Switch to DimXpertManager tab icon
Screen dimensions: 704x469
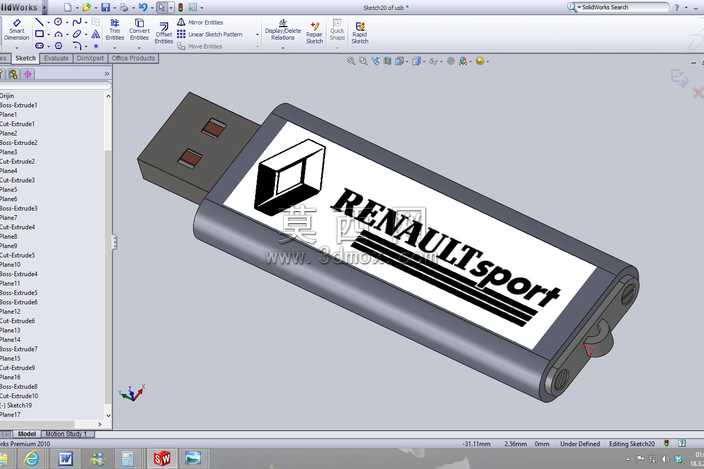(28, 74)
